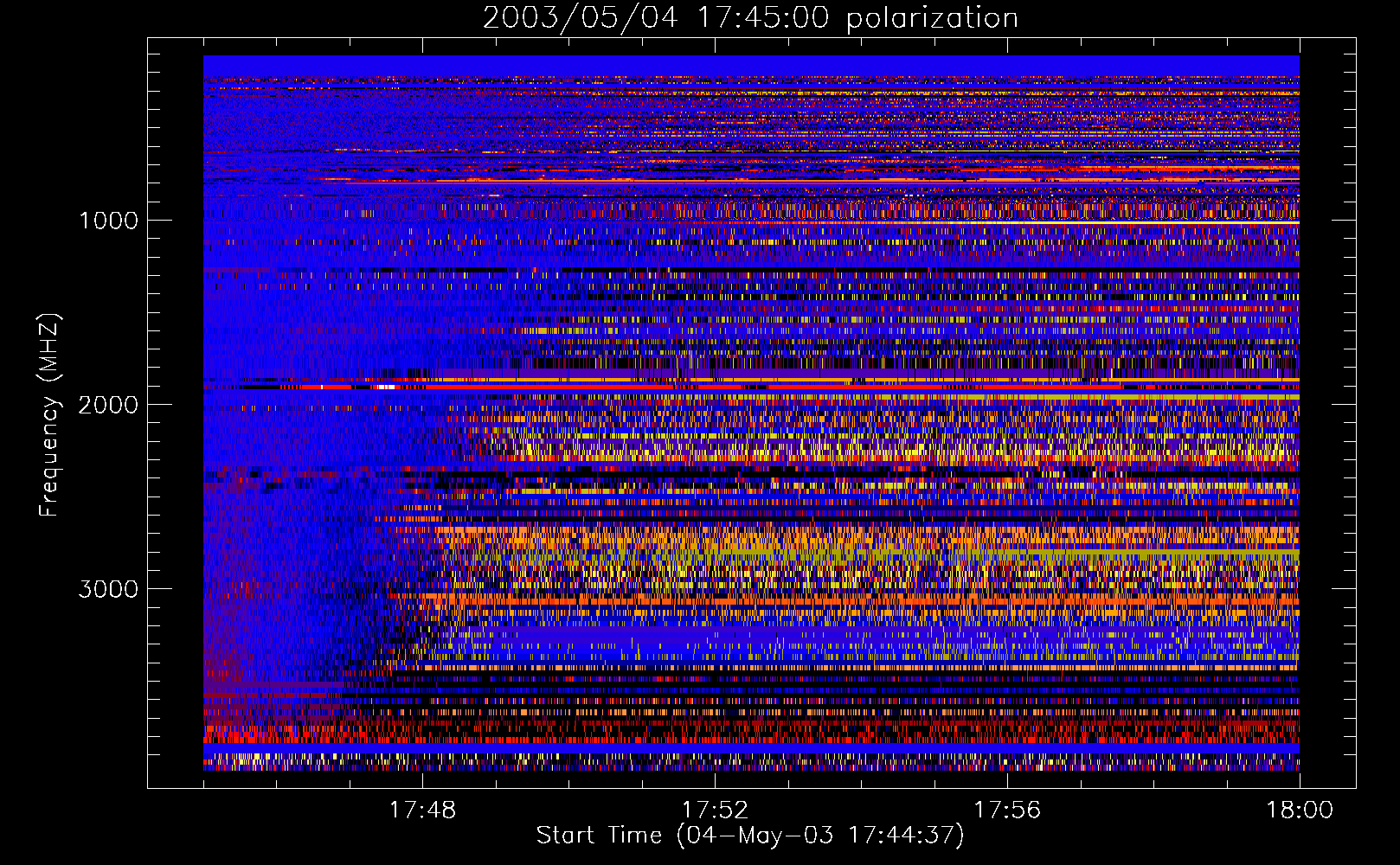Viewport: 1400px width, 865px height.
Task: Click the 17:48 time tick label
Action: [x=422, y=810]
